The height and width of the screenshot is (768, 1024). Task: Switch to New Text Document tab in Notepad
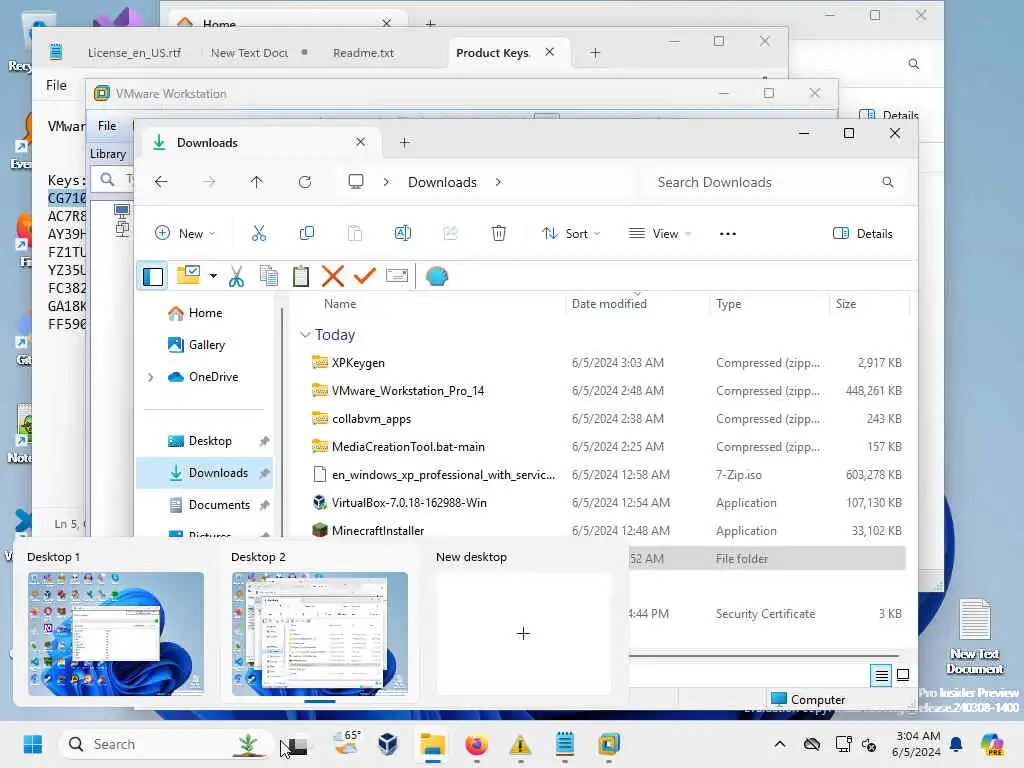tap(249, 53)
